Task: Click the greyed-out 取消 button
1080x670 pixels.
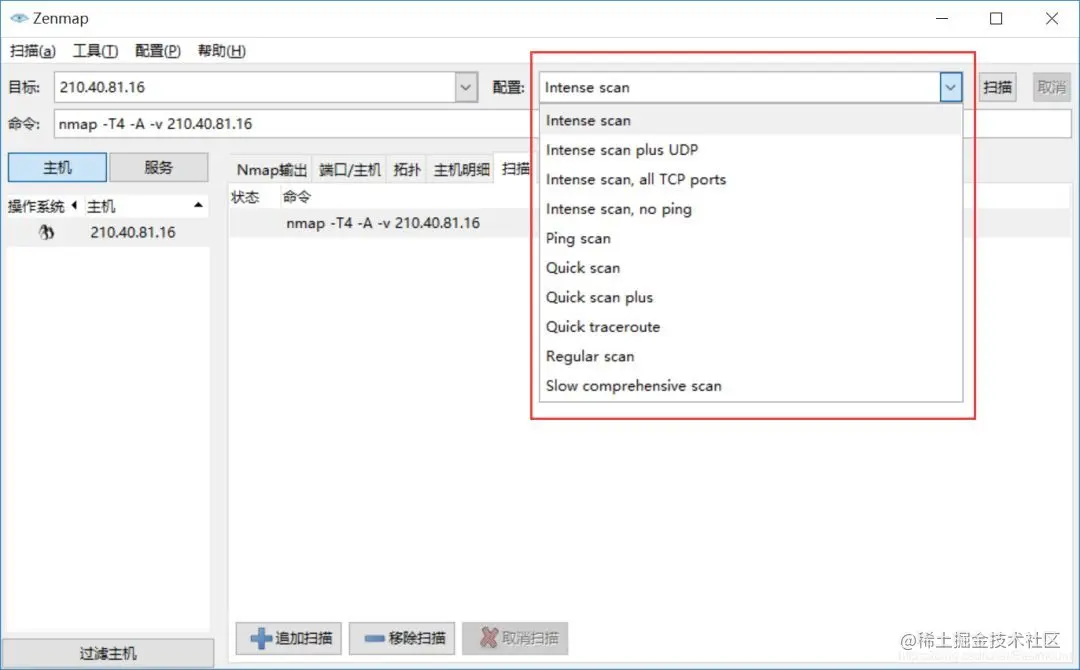Action: 1052,87
